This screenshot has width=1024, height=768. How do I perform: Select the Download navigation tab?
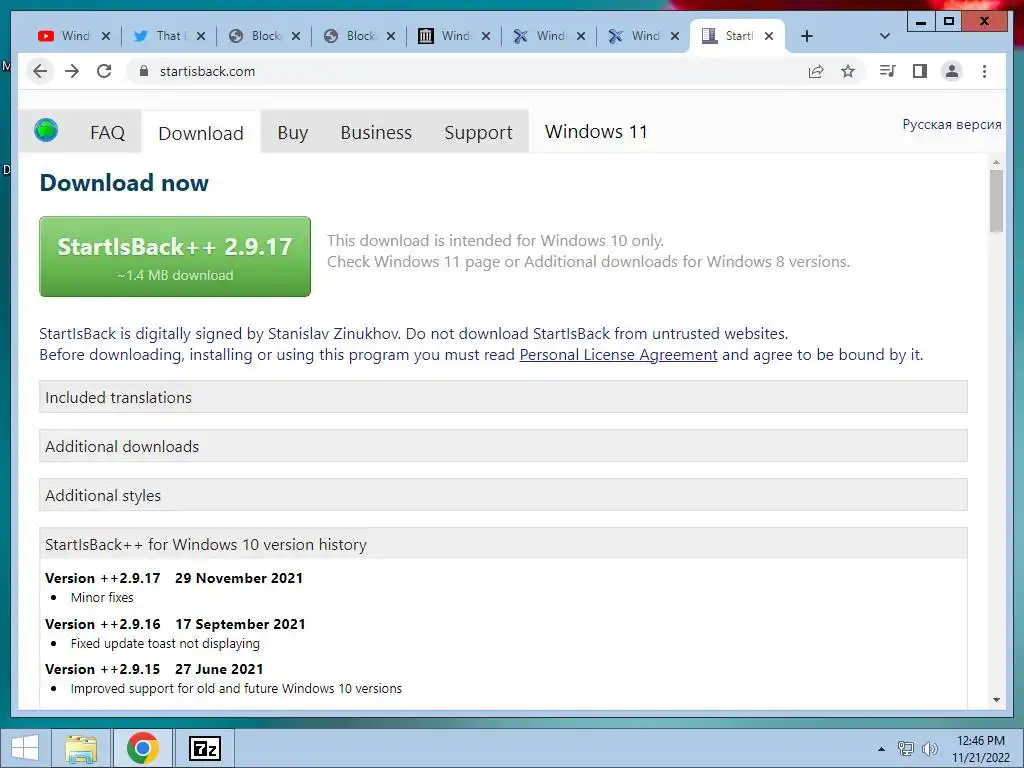[201, 133]
